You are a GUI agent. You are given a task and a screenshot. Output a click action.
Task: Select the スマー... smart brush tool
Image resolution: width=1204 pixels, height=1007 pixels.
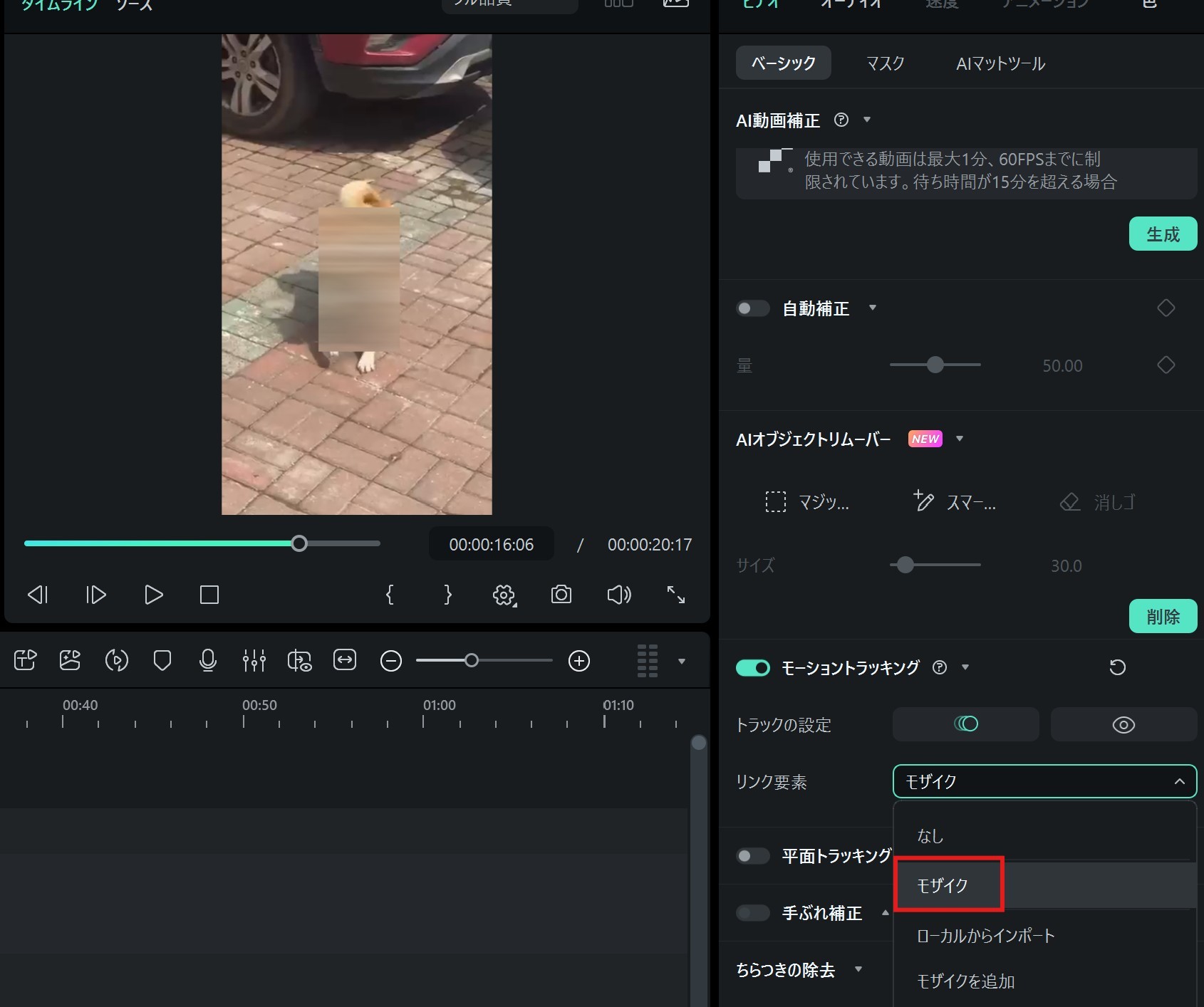point(955,502)
